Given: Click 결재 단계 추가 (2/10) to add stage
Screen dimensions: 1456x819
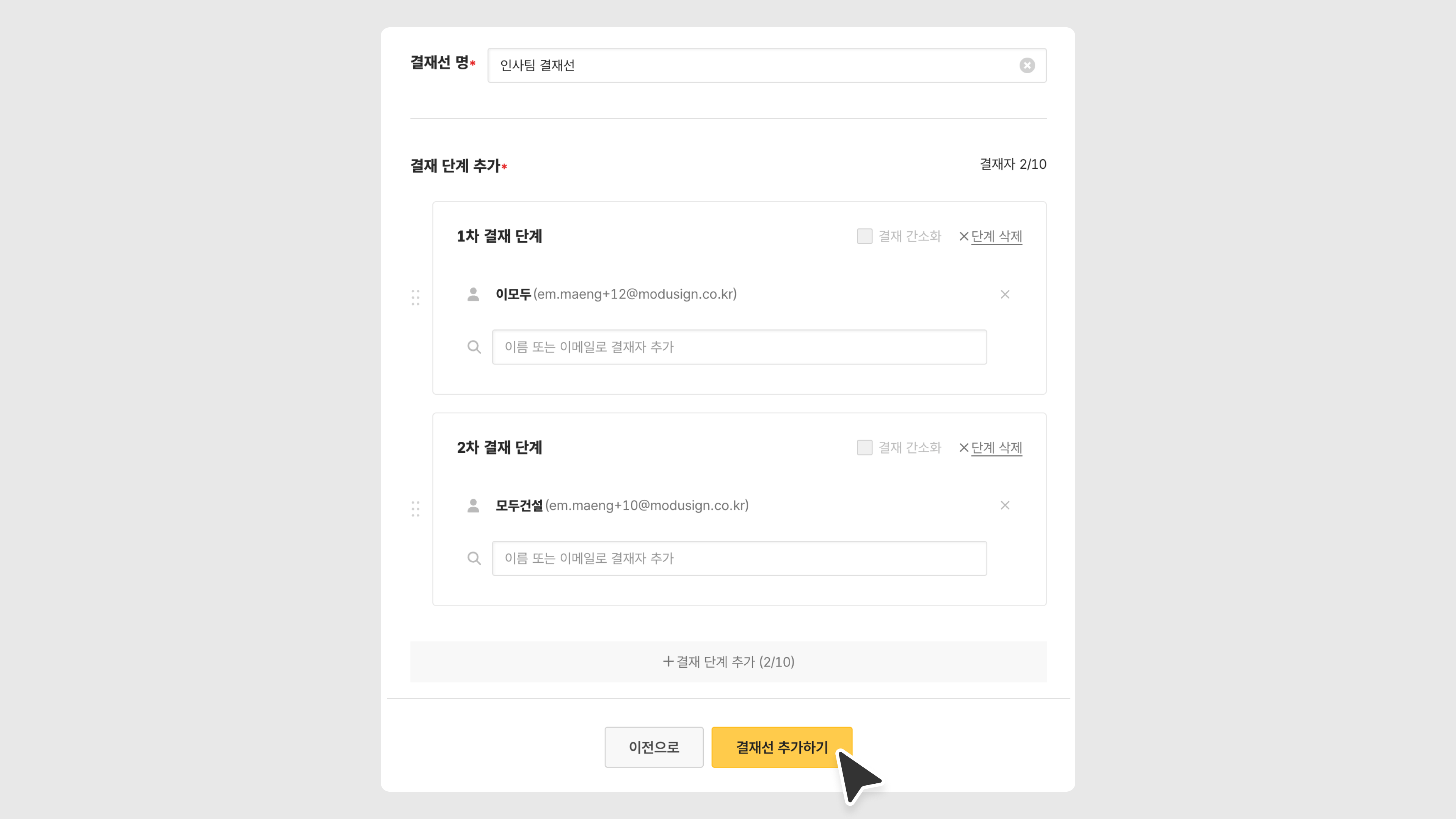Looking at the screenshot, I should point(728,662).
